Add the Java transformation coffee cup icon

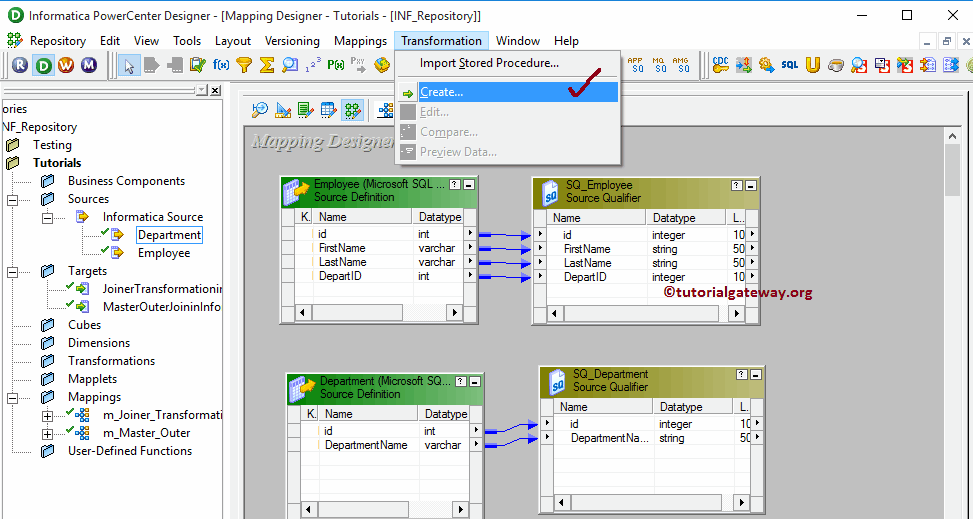click(x=836, y=65)
